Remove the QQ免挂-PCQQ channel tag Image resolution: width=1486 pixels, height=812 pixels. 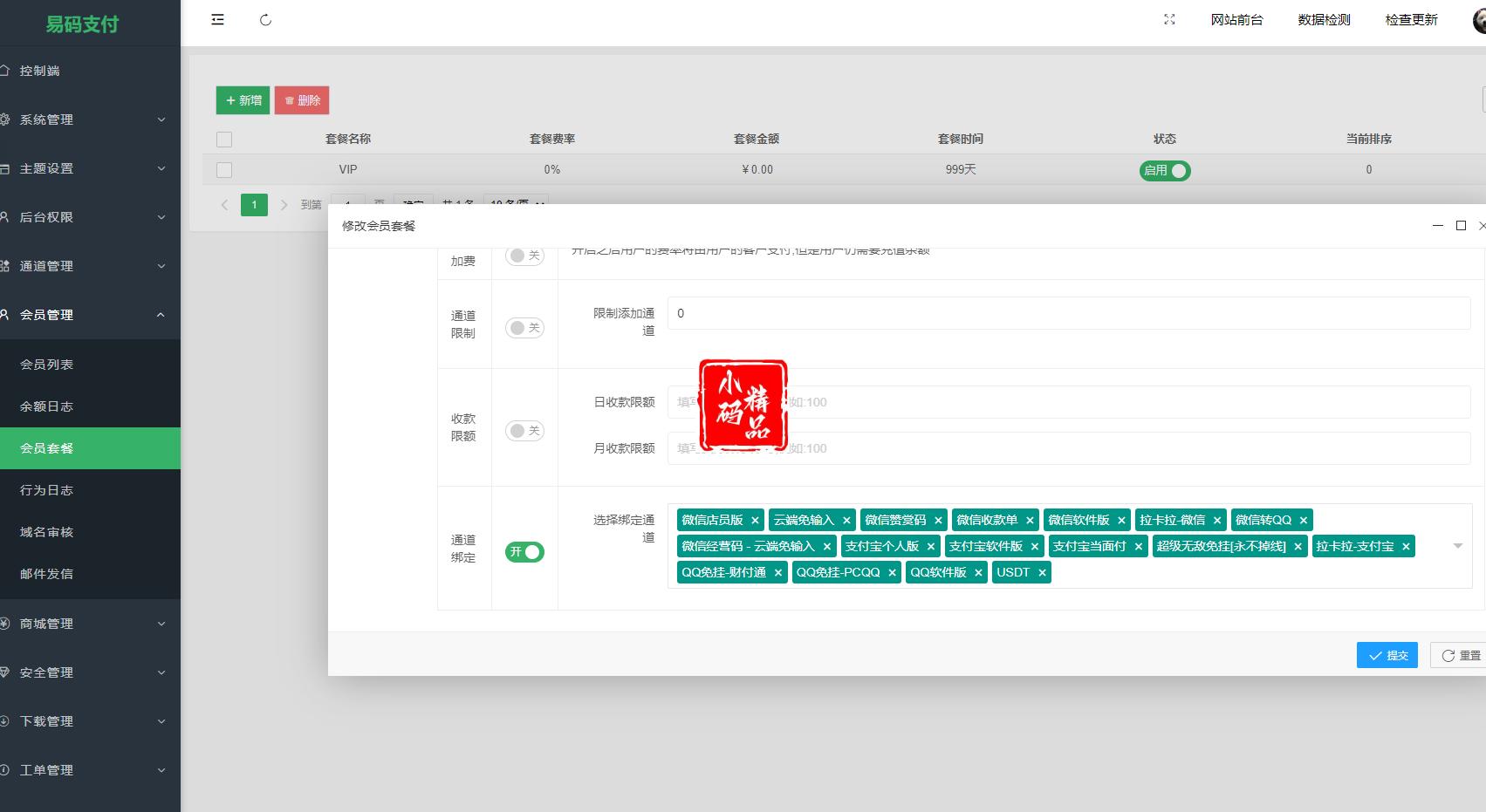point(892,573)
